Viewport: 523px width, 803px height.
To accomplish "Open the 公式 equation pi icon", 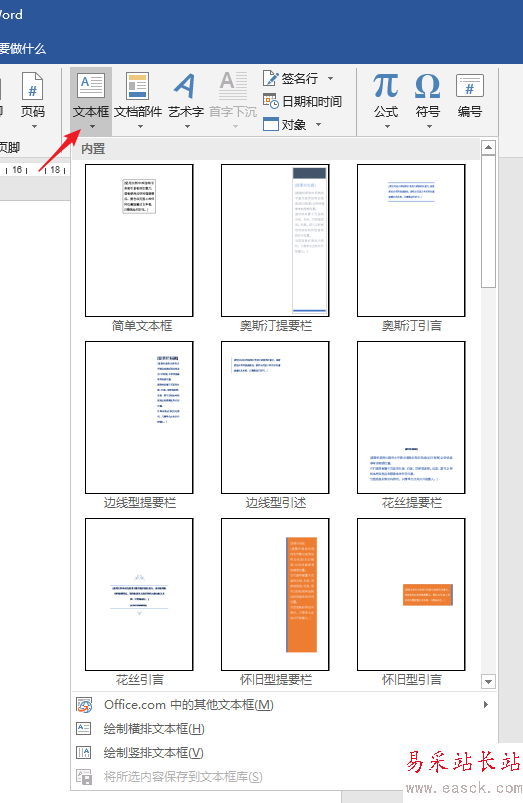I will 385,86.
